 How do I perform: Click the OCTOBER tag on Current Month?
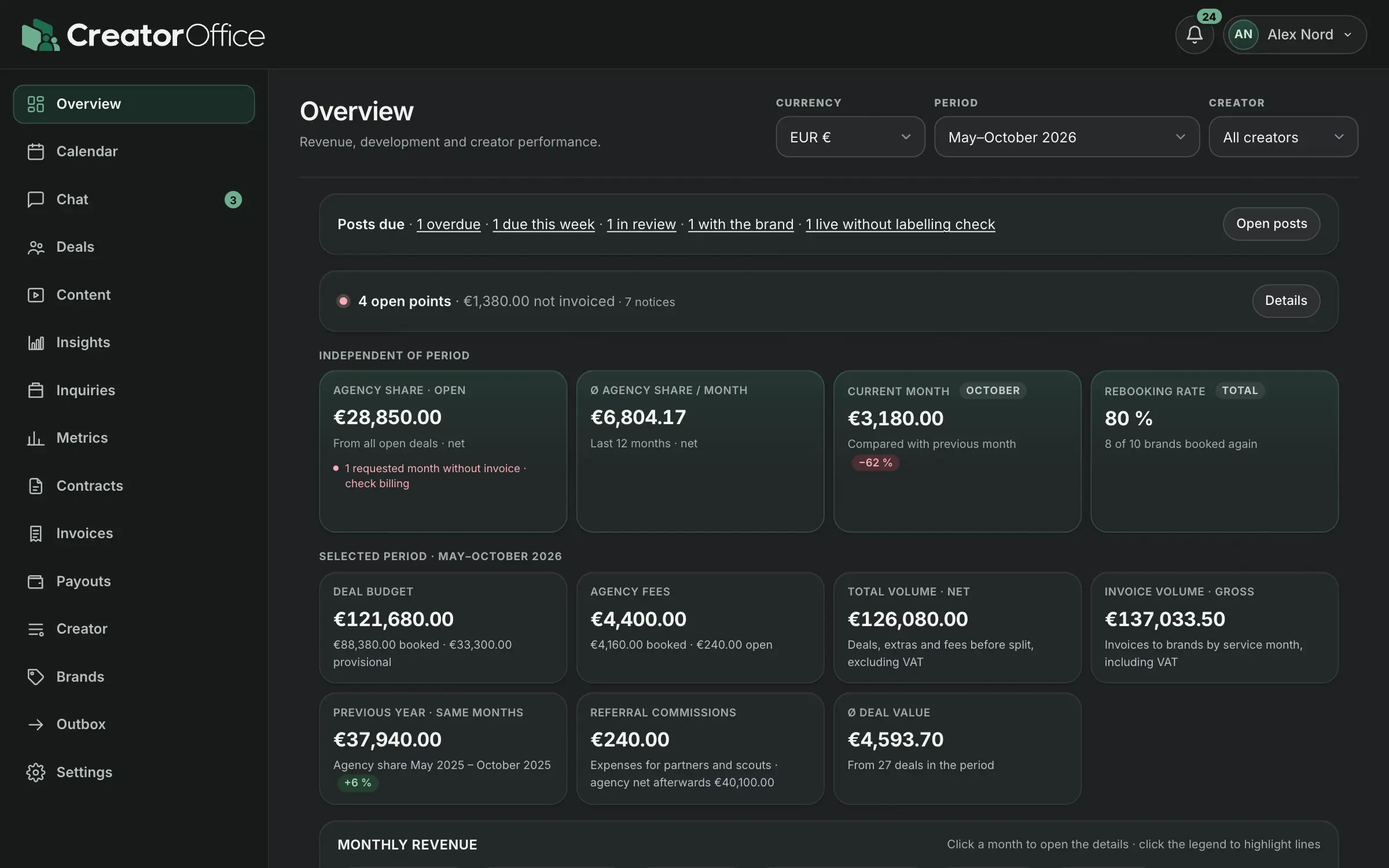tap(993, 391)
